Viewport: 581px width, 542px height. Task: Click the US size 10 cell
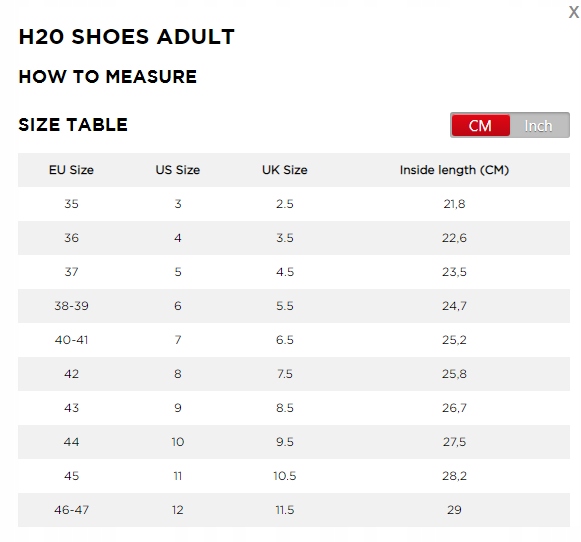tap(178, 442)
